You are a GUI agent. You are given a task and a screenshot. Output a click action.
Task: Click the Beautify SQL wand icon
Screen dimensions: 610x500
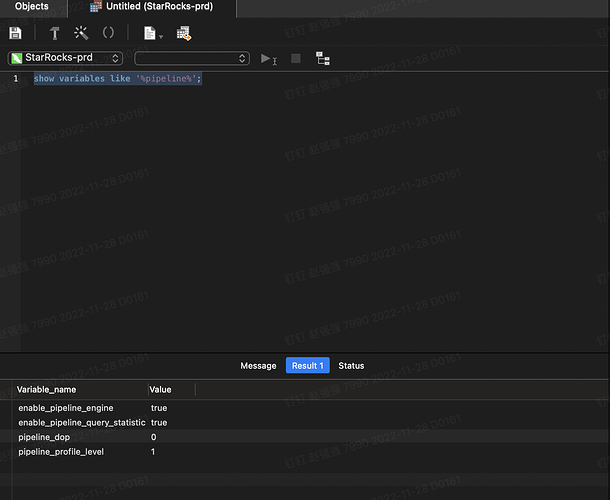pos(81,33)
